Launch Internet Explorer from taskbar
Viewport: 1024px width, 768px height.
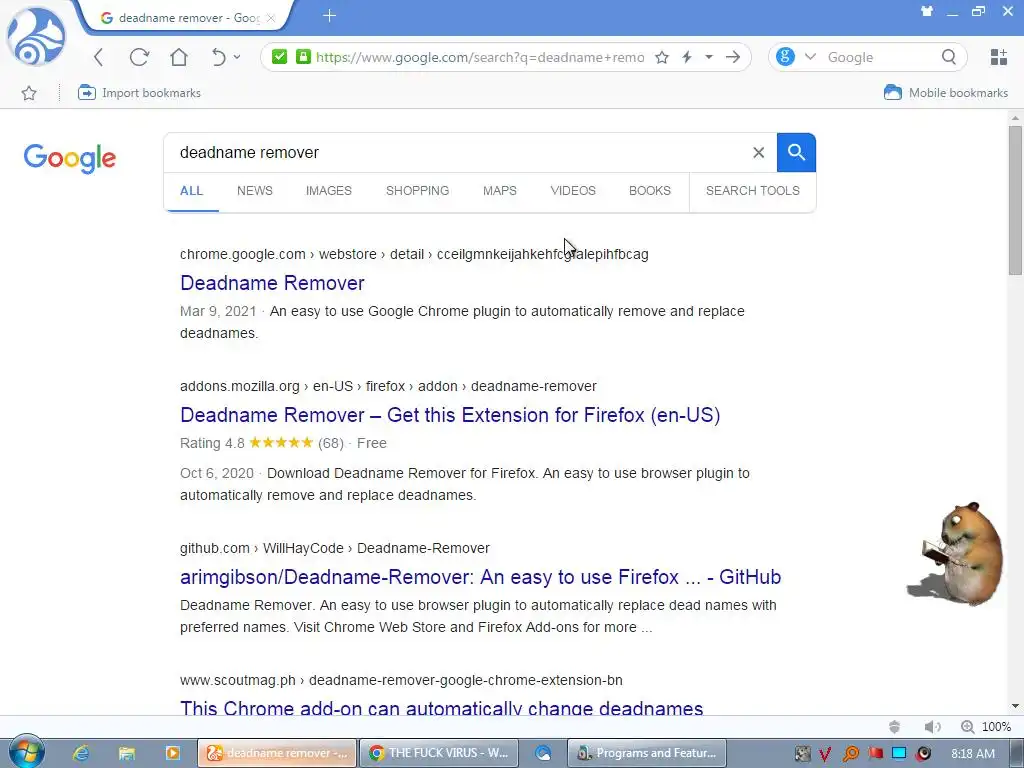81,753
